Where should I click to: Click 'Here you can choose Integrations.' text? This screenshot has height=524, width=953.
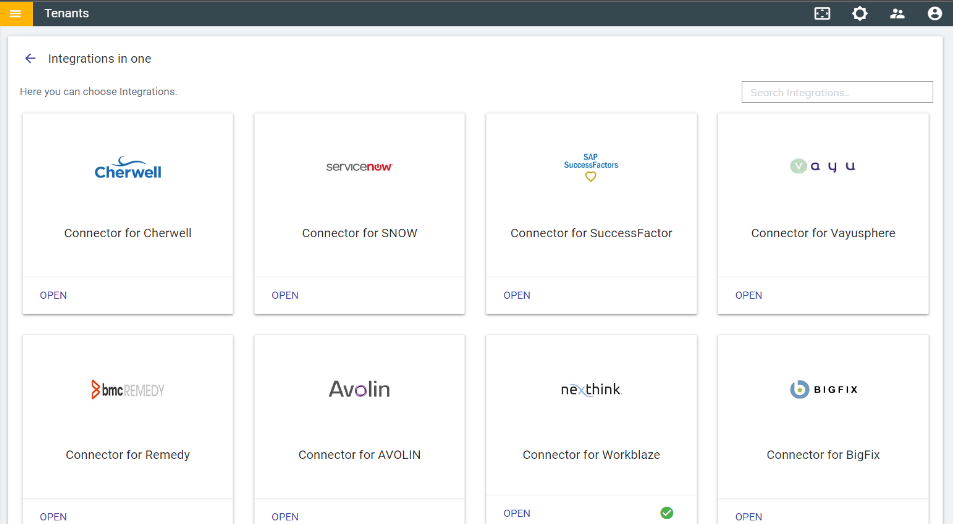(98, 92)
